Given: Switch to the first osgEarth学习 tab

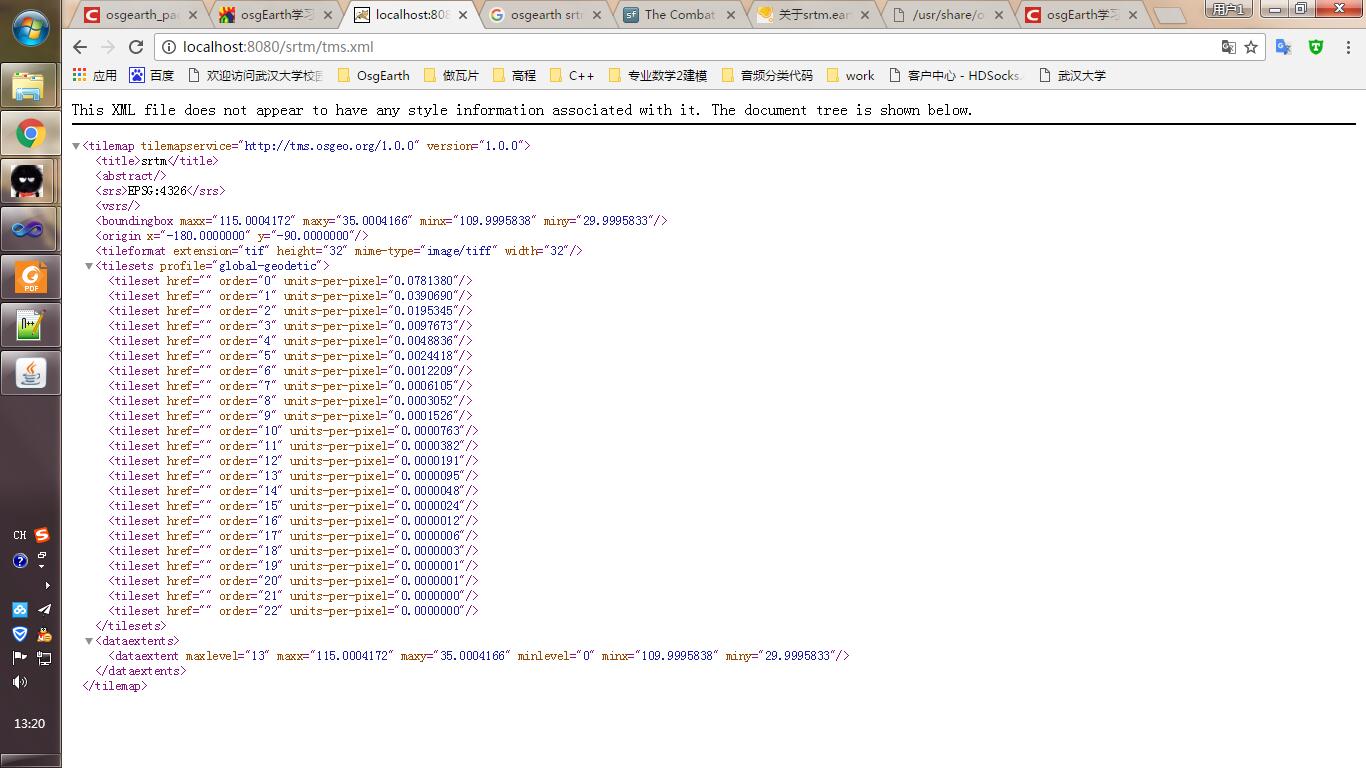Looking at the screenshot, I should (275, 15).
